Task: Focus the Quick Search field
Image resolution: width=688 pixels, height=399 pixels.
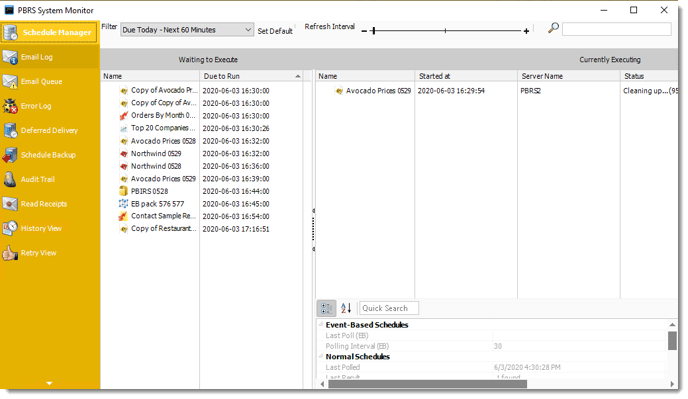Action: [389, 308]
